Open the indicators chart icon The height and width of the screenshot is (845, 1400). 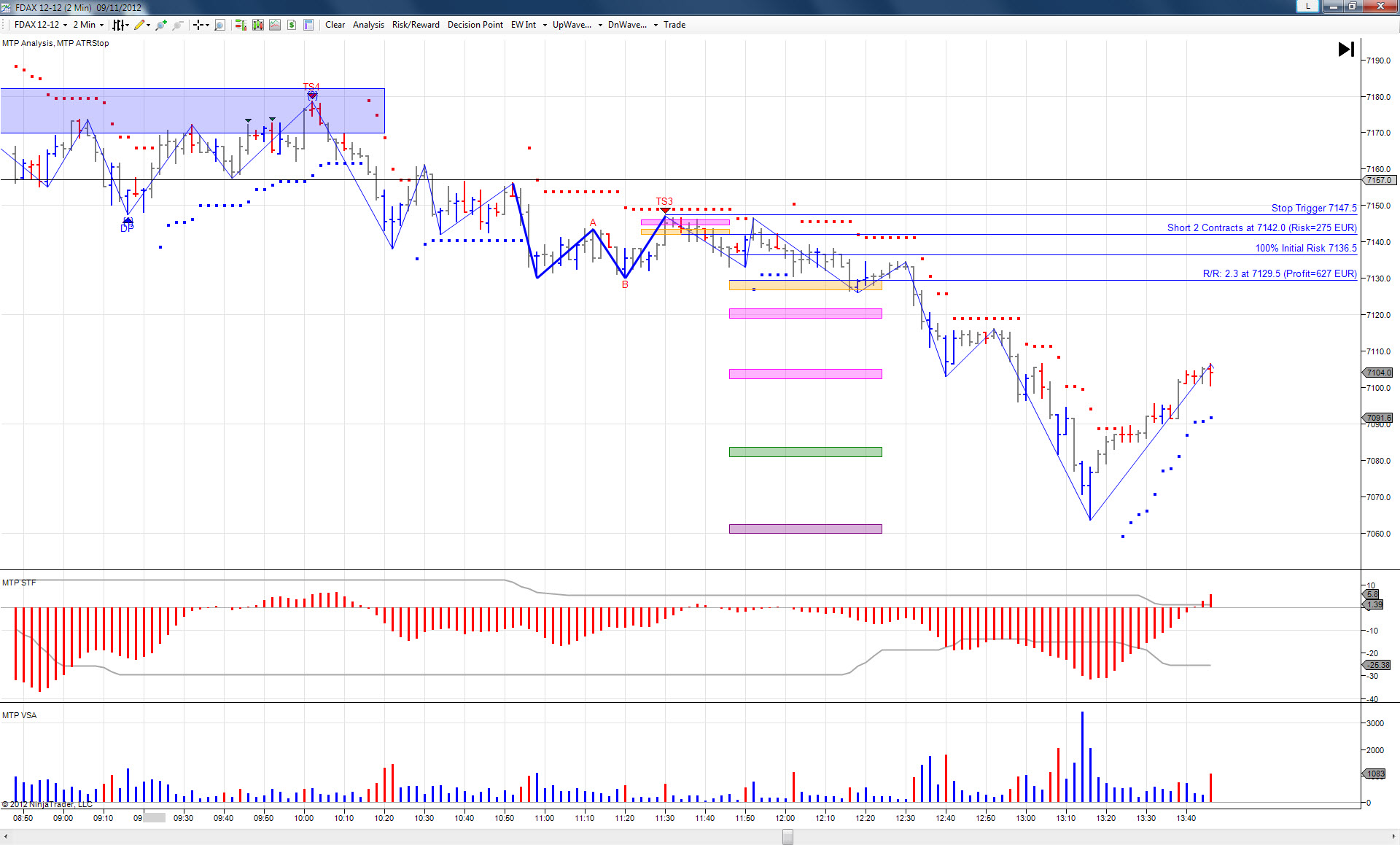[275, 25]
